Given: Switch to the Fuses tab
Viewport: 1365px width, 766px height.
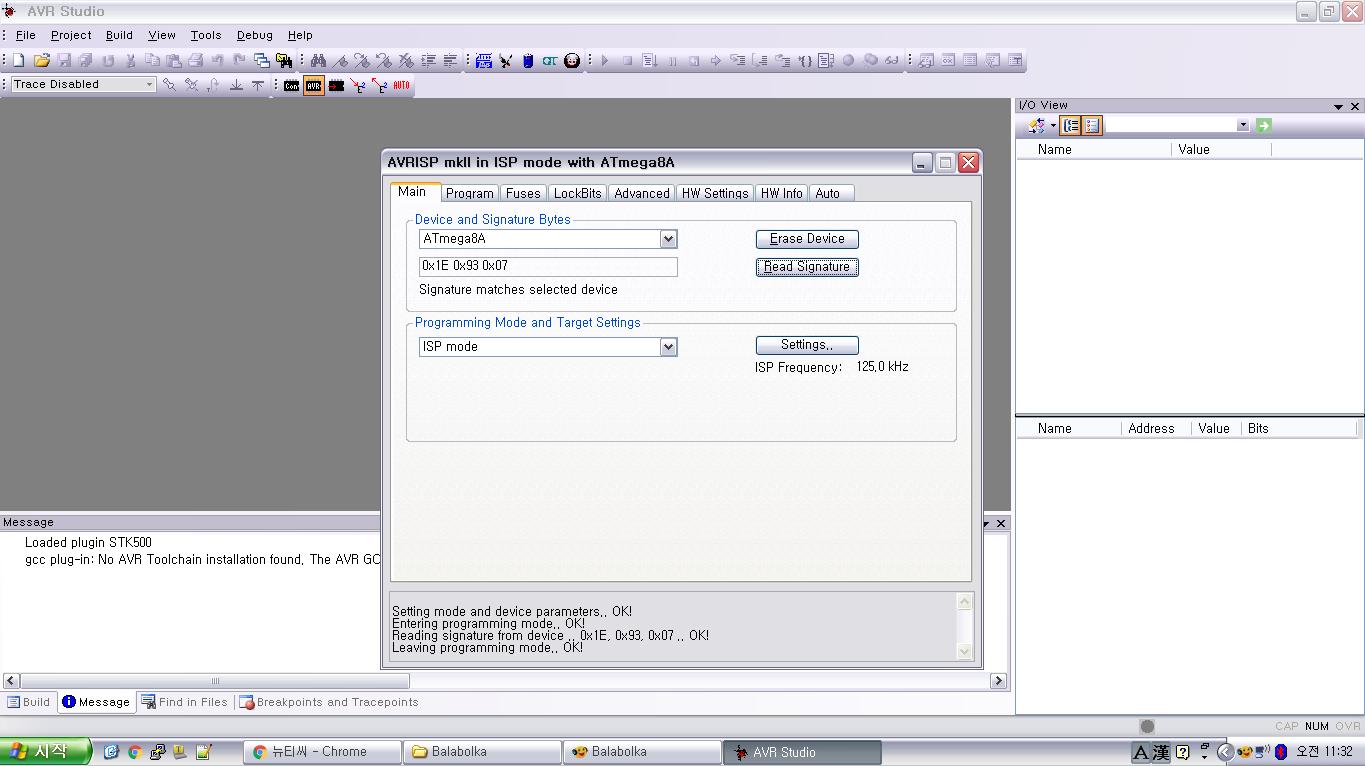Looking at the screenshot, I should [x=522, y=193].
